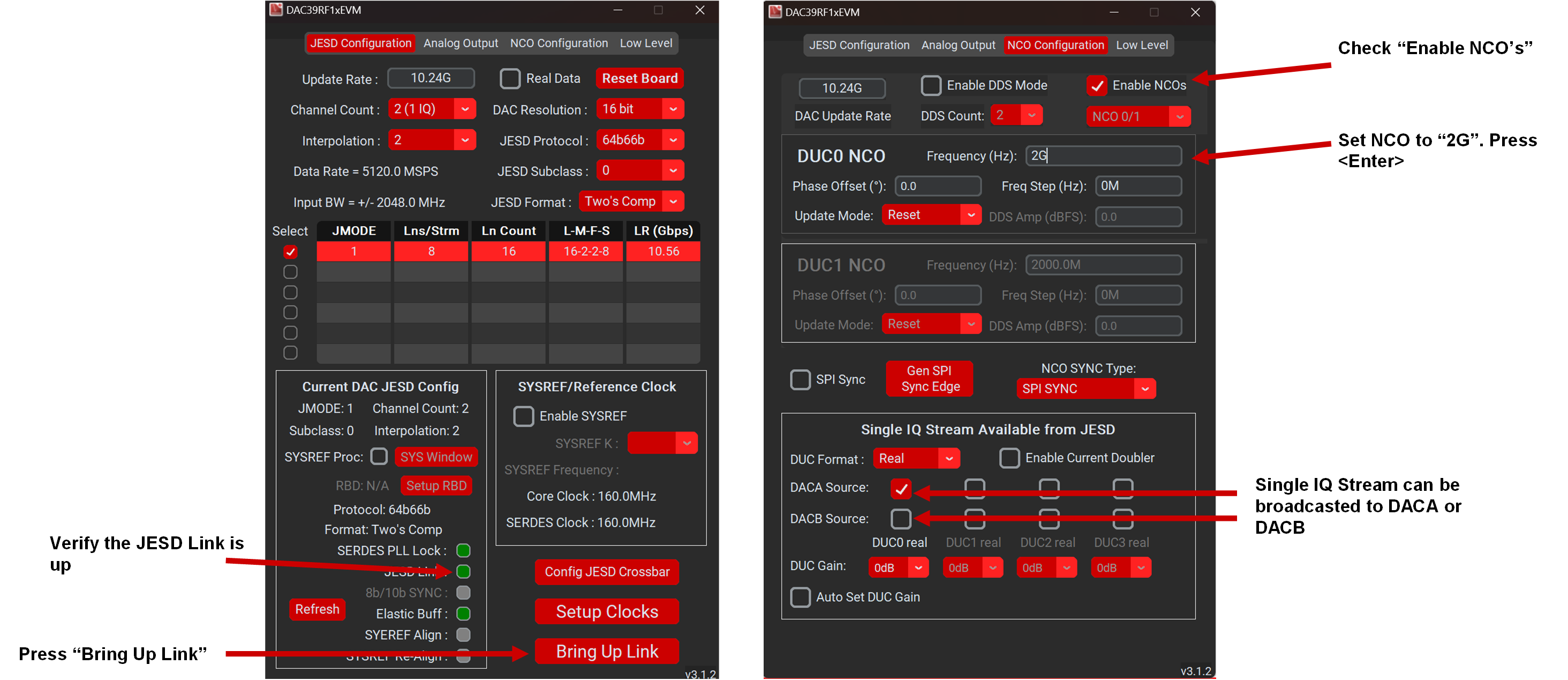Click the Gen SPI Sync Edge button

(929, 378)
